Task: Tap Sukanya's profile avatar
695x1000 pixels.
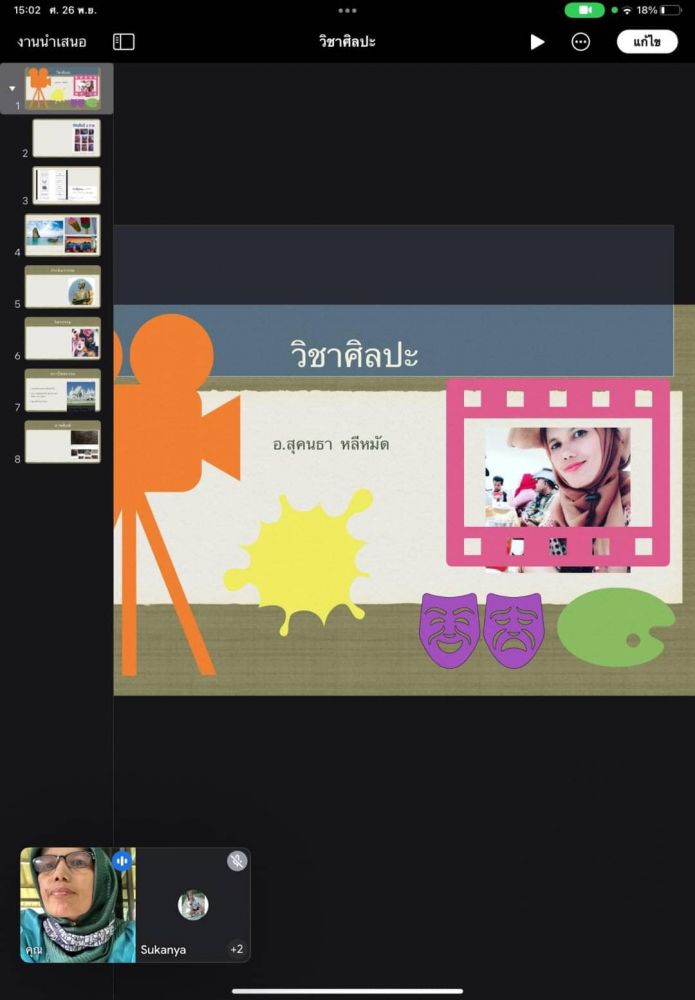Action: [x=193, y=905]
